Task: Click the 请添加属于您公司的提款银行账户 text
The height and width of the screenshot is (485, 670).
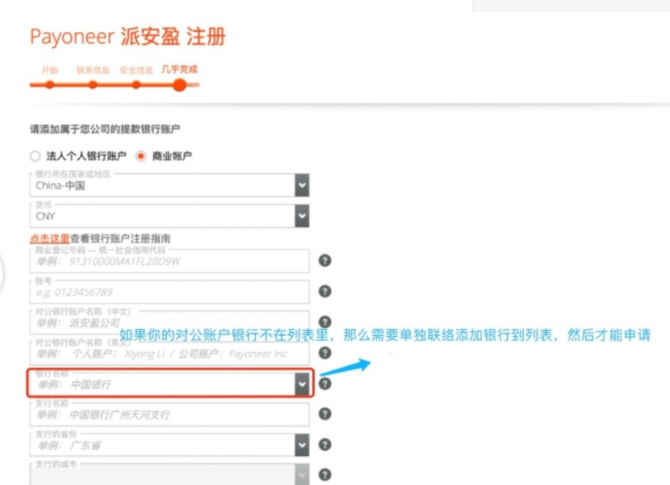Action: (x=105, y=129)
